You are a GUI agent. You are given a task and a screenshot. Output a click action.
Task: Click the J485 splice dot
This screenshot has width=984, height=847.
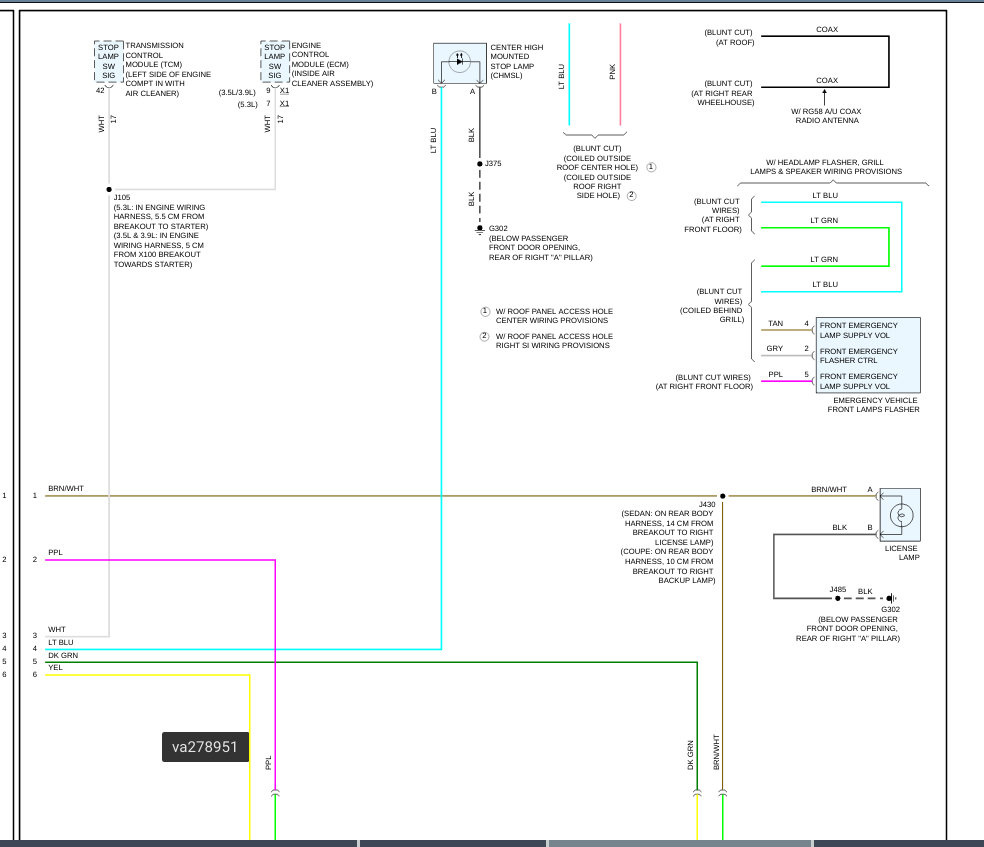coord(838,598)
